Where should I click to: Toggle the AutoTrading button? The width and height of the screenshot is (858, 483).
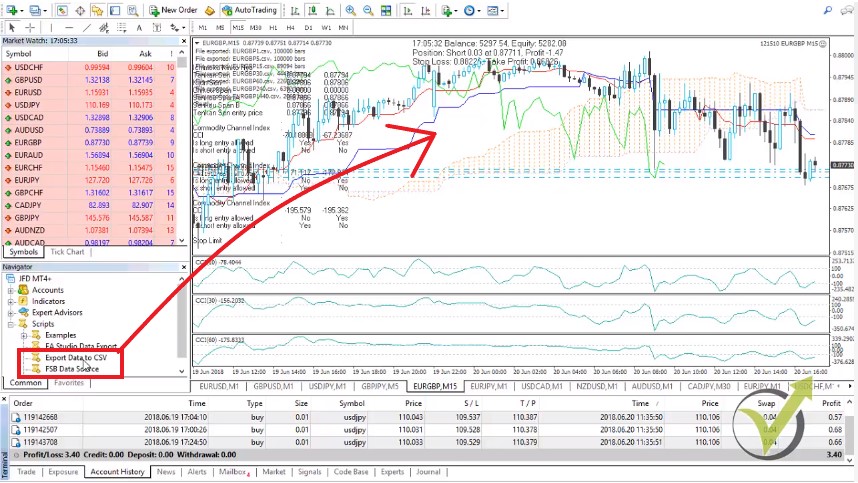250,9
